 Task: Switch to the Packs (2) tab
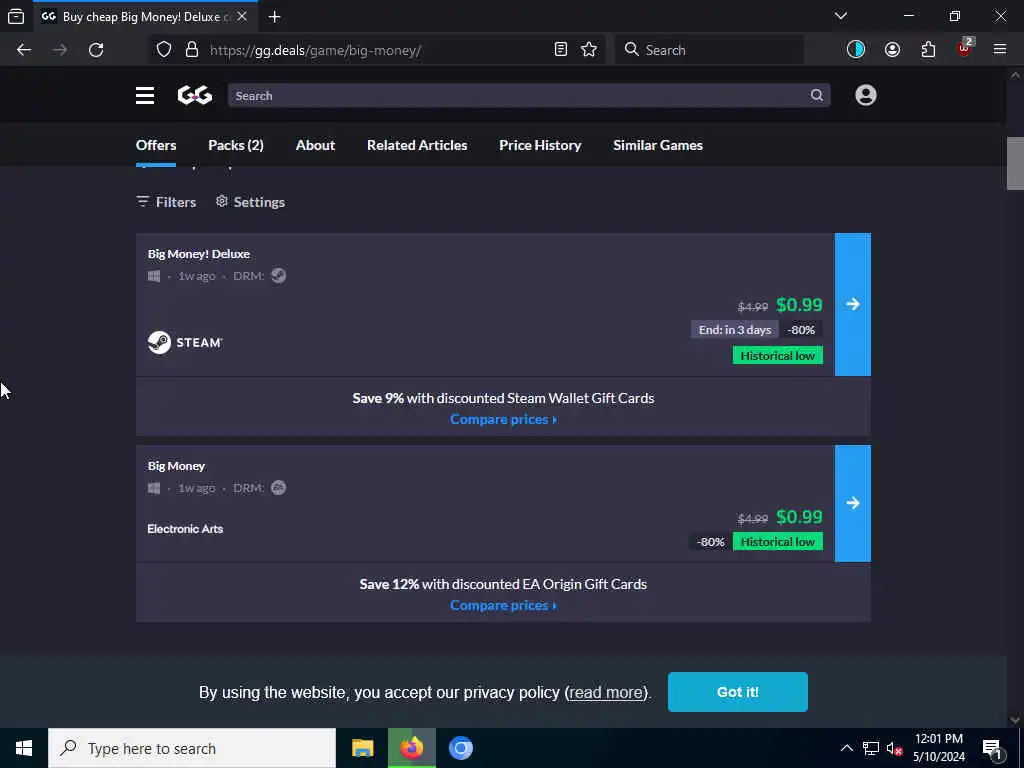pos(236,145)
